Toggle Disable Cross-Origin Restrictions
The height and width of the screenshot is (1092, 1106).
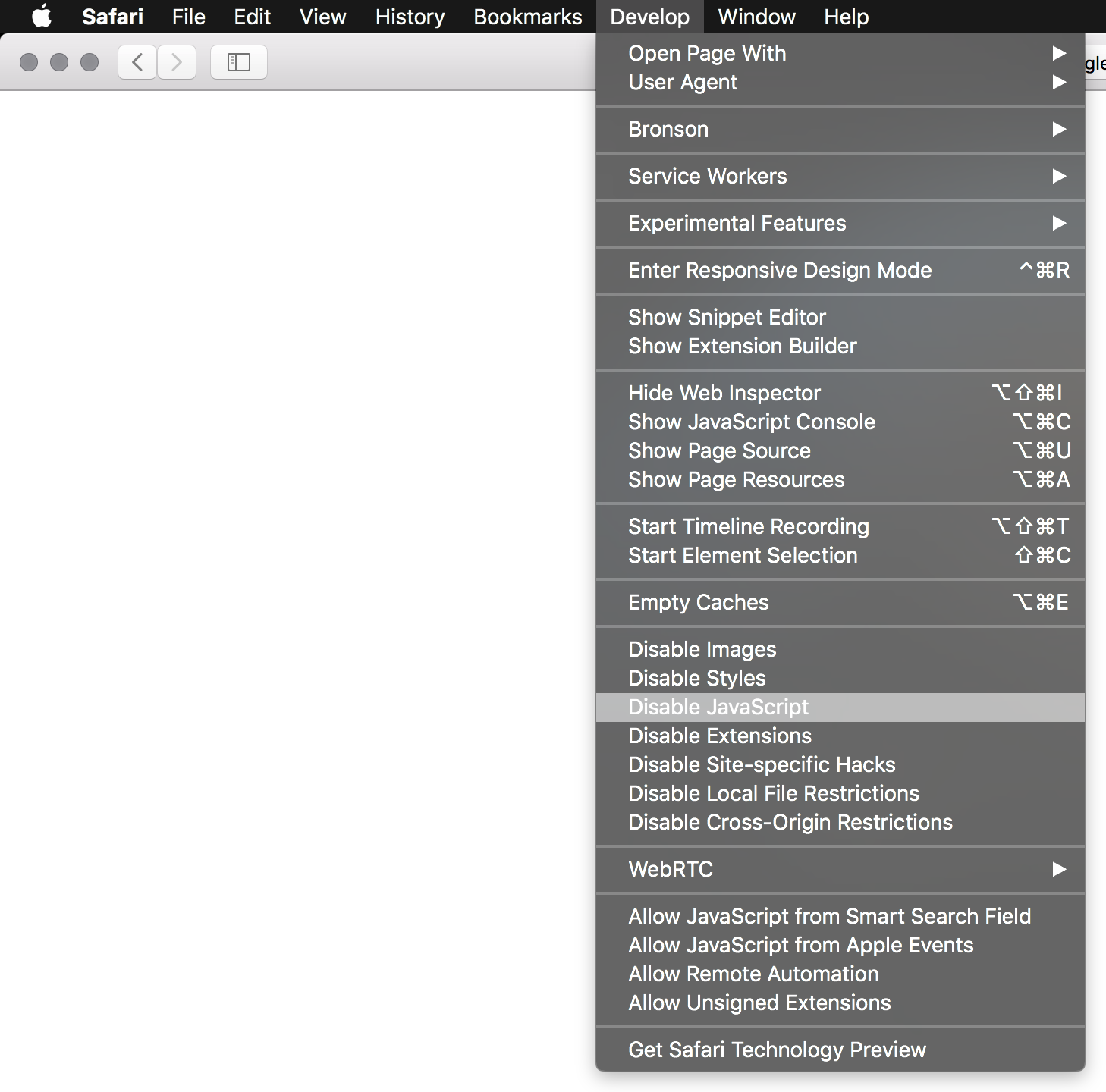point(840,822)
